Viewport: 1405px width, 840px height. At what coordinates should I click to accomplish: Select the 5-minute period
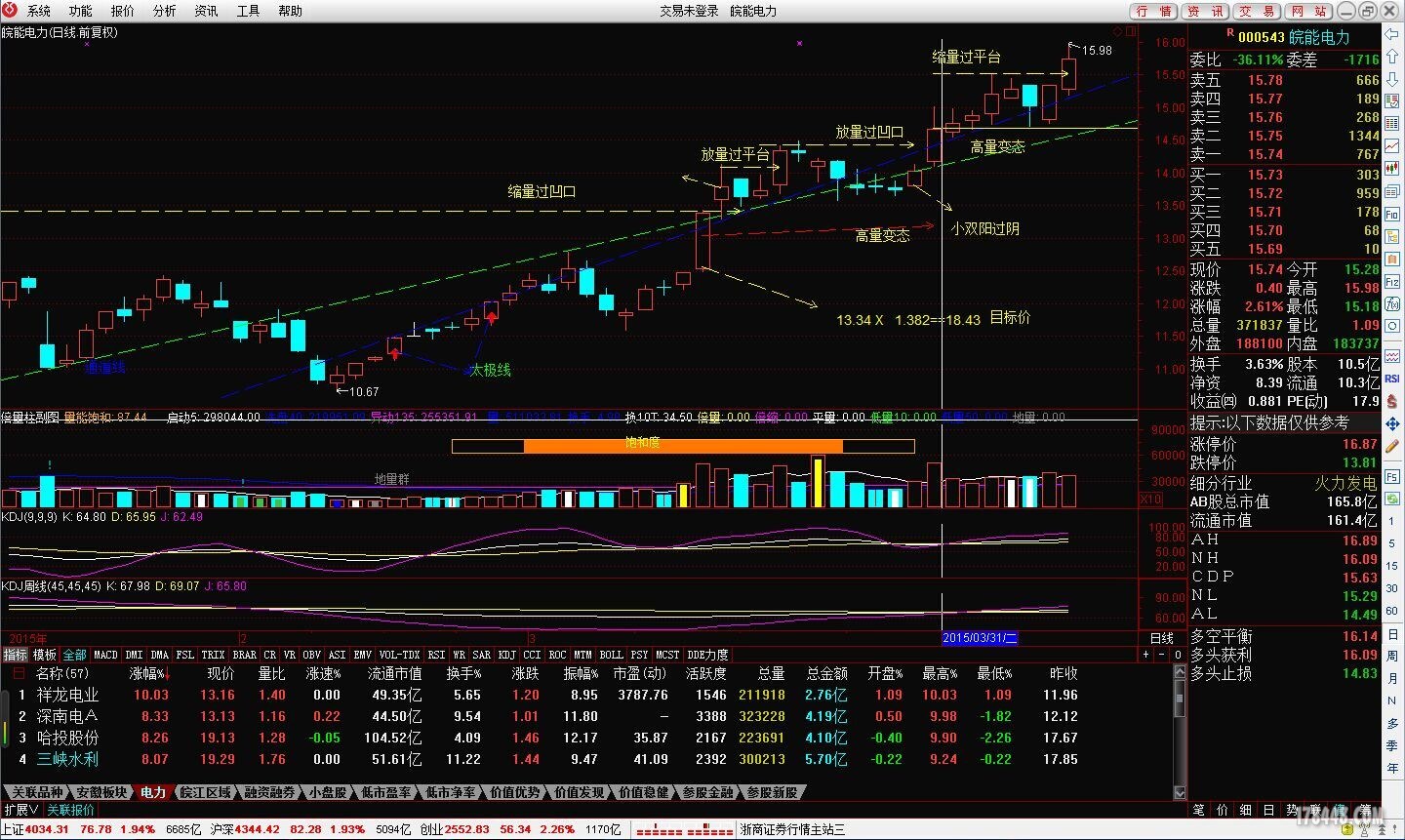pyautogui.click(x=1392, y=543)
